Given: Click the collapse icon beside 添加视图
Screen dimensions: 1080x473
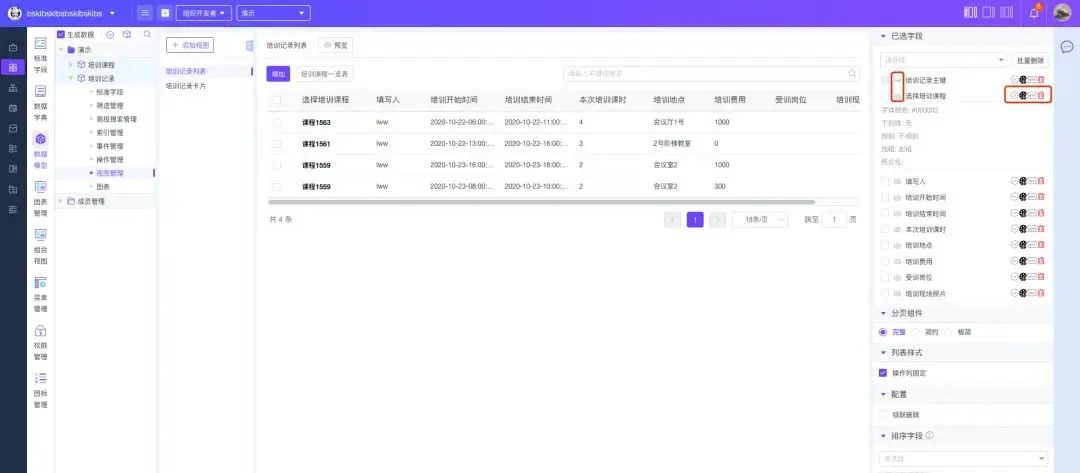Looking at the screenshot, I should pyautogui.click(x=249, y=45).
